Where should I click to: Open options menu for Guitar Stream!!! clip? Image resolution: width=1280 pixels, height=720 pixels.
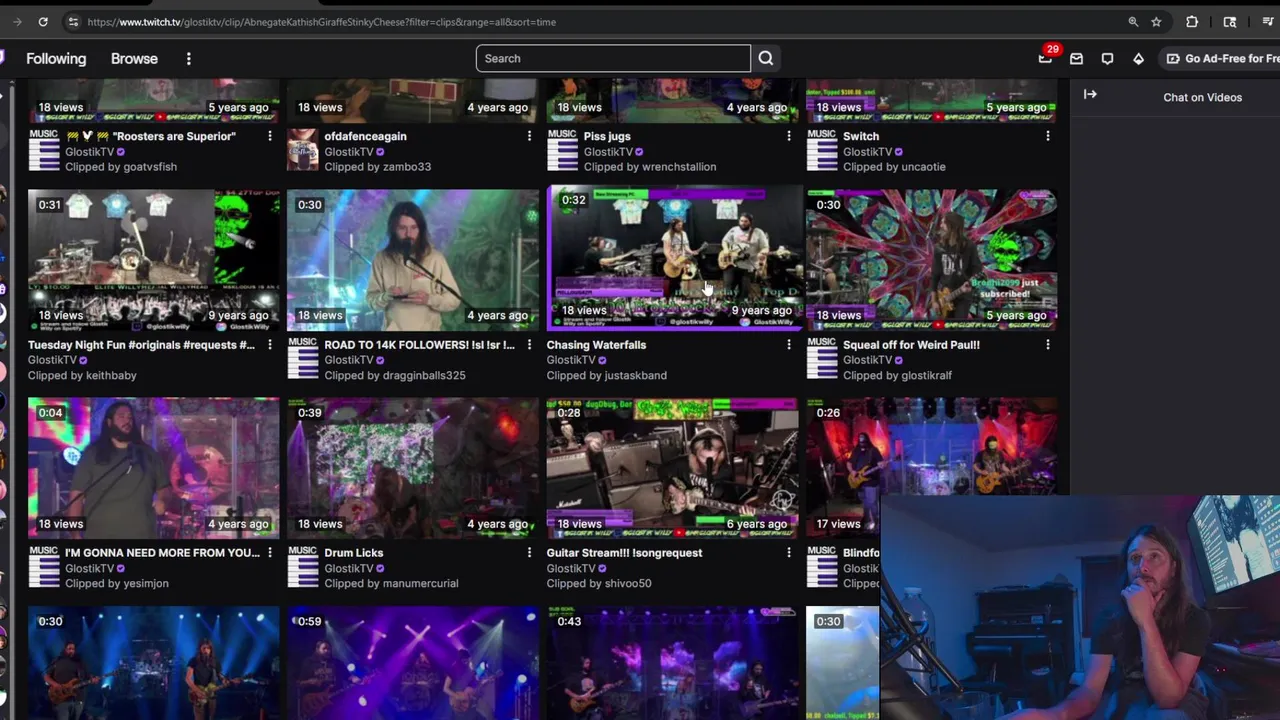coord(788,553)
